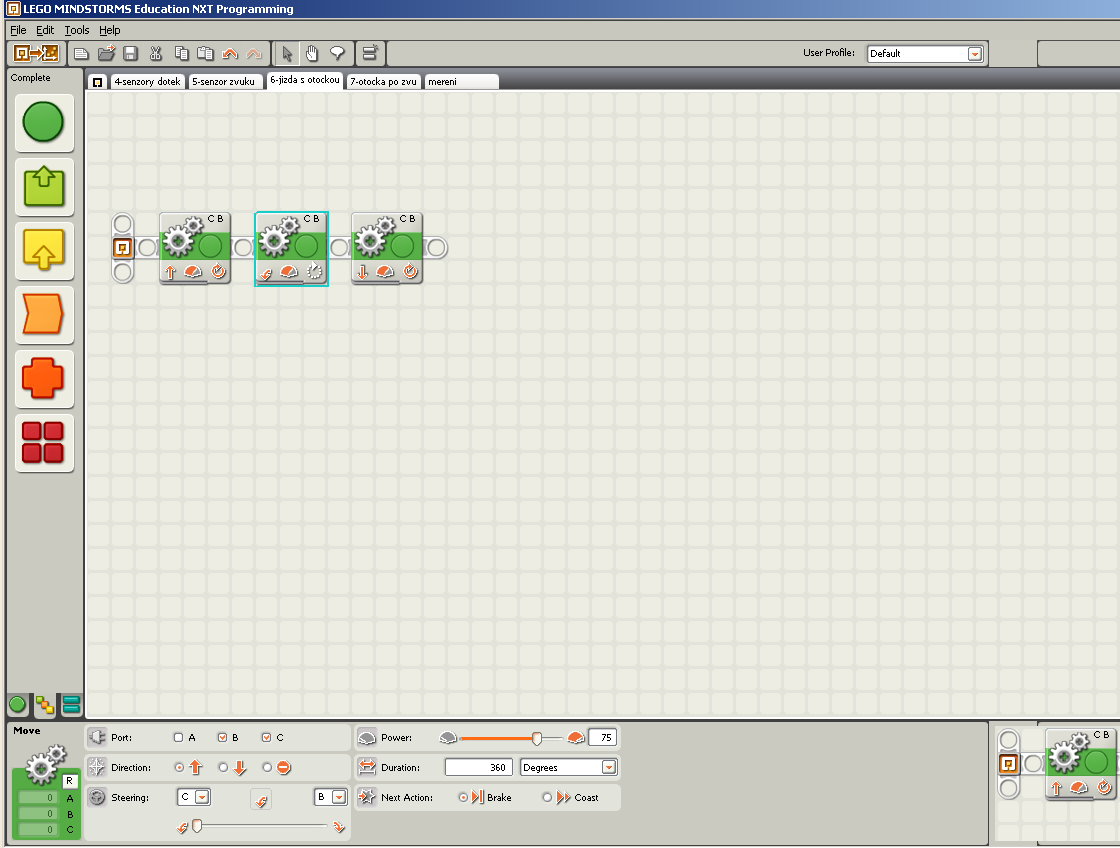Image resolution: width=1120 pixels, height=848 pixels.
Task: Switch to the Common palette tab at bottom
Action: (x=18, y=705)
